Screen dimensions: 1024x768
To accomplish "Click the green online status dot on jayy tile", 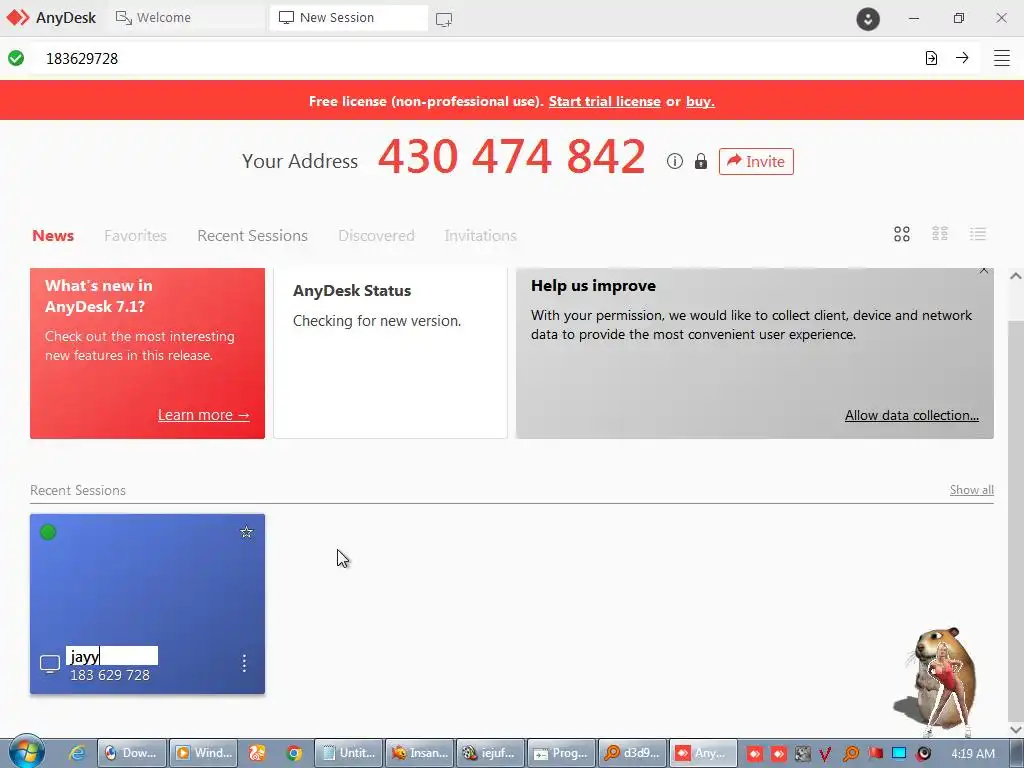I will coord(48,532).
